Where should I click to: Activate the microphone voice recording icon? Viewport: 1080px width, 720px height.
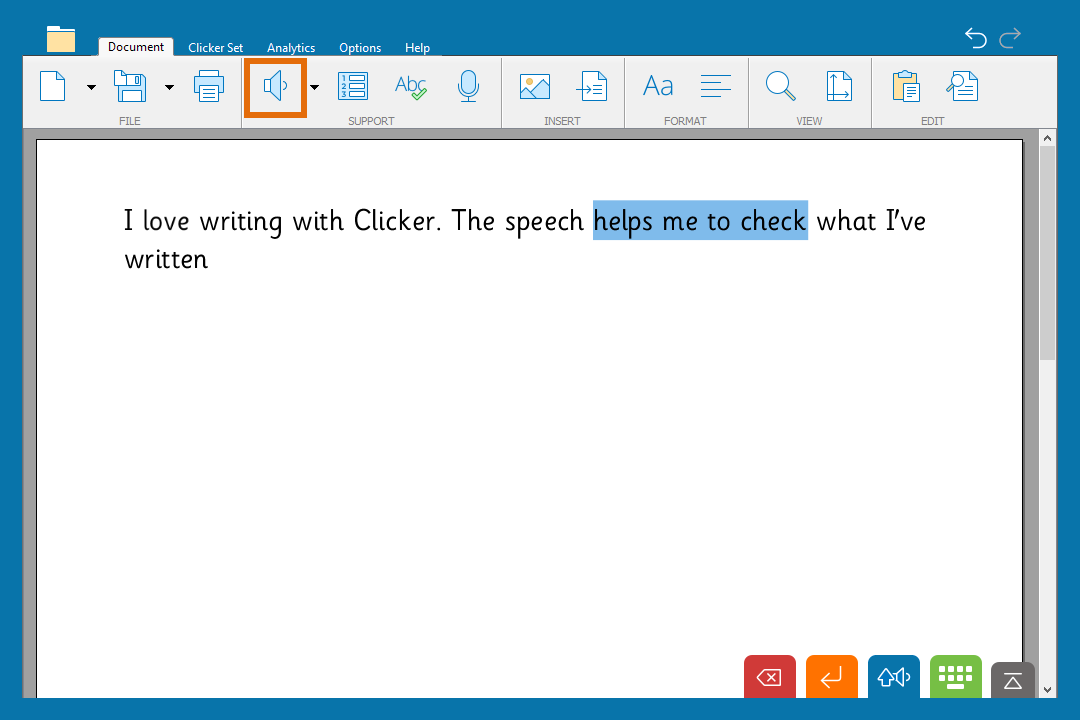click(x=468, y=87)
